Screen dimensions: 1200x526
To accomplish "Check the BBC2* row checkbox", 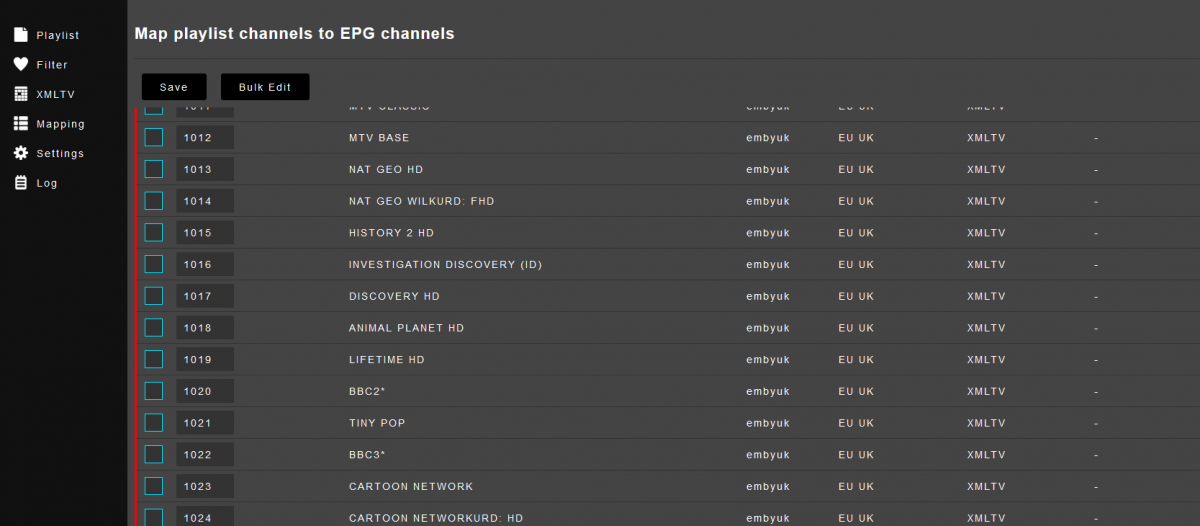I will coord(154,391).
